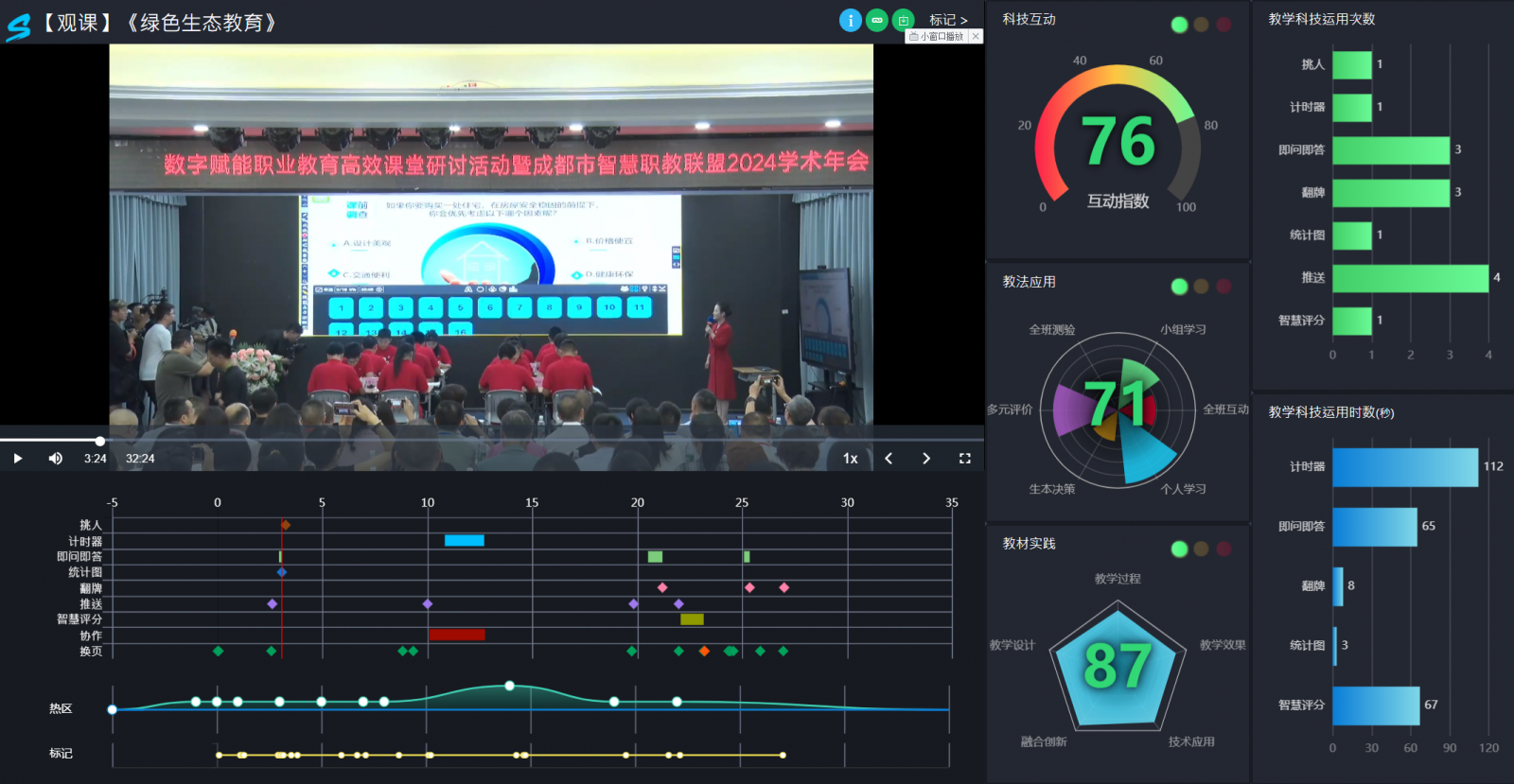1514x784 pixels.
Task: Click the blue 计时器 block on timeline
Action: (x=464, y=541)
